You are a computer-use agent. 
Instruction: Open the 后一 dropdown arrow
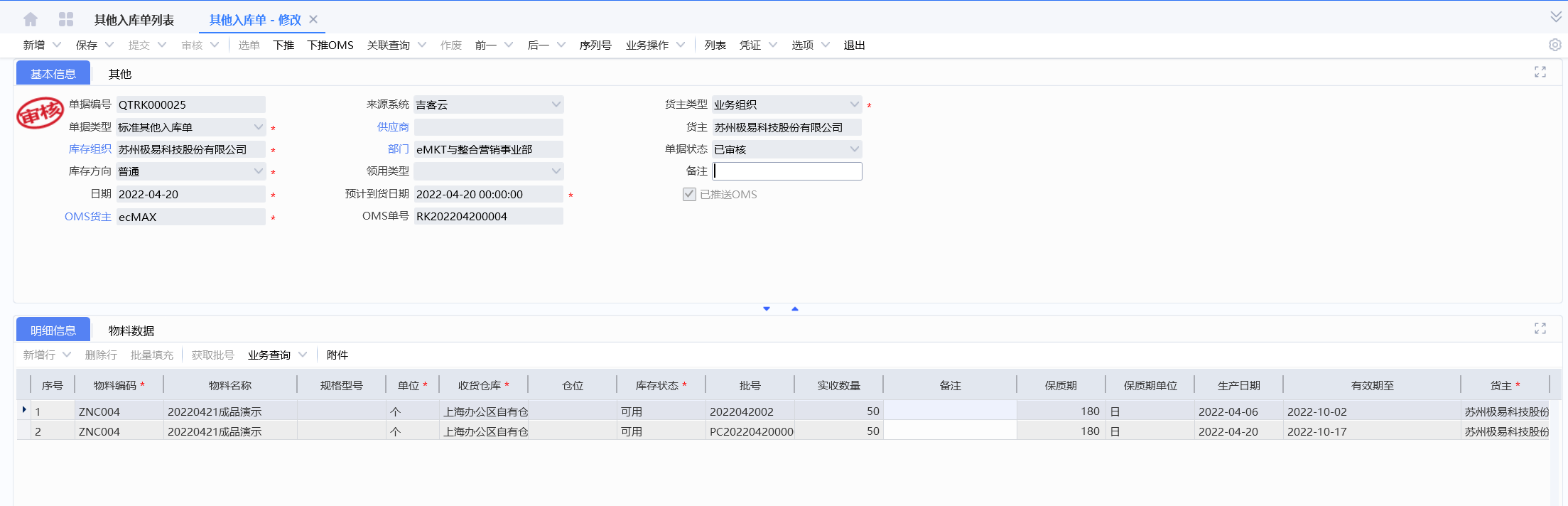coord(561,45)
